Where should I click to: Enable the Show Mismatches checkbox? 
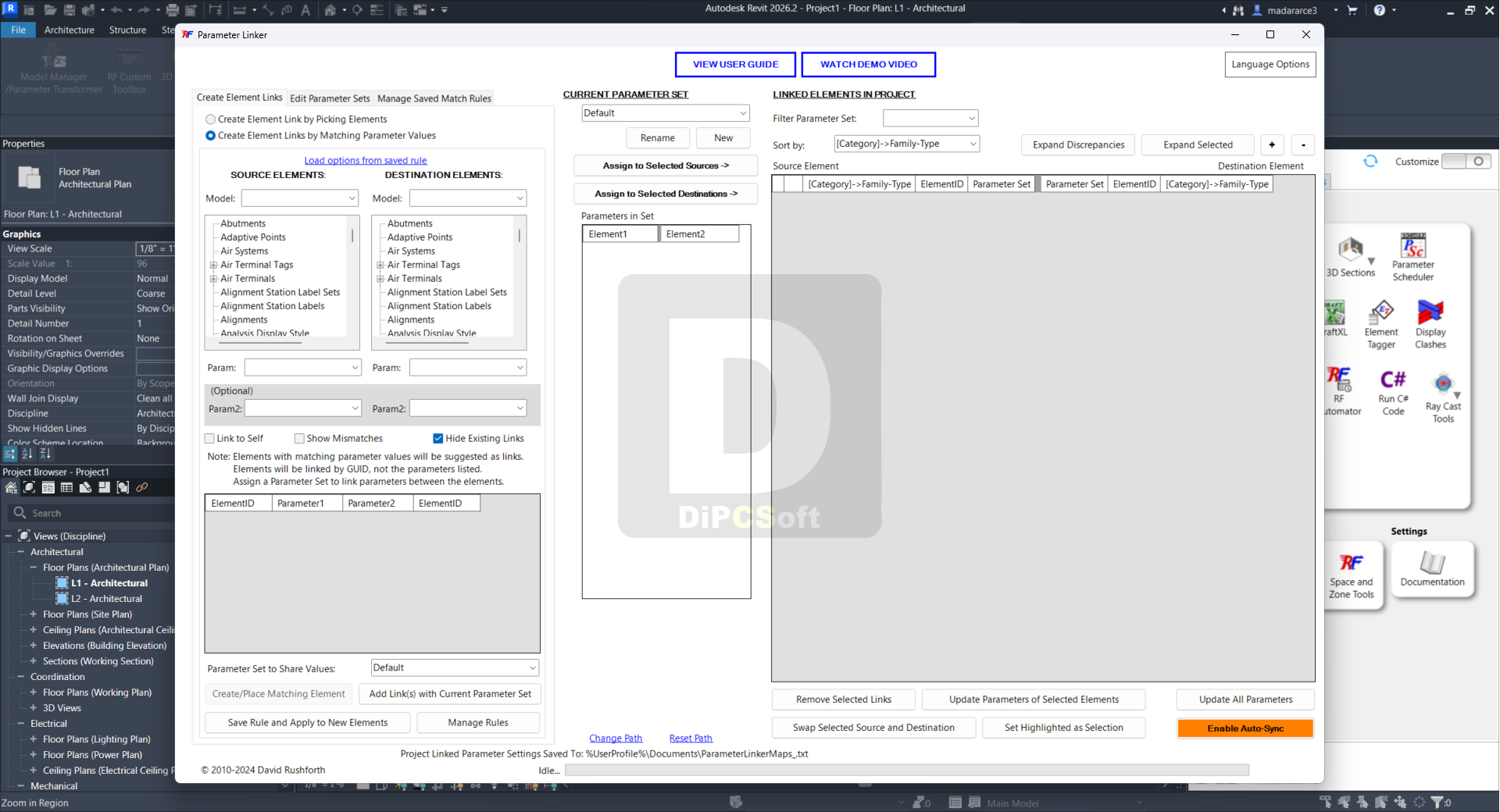pyautogui.click(x=299, y=439)
